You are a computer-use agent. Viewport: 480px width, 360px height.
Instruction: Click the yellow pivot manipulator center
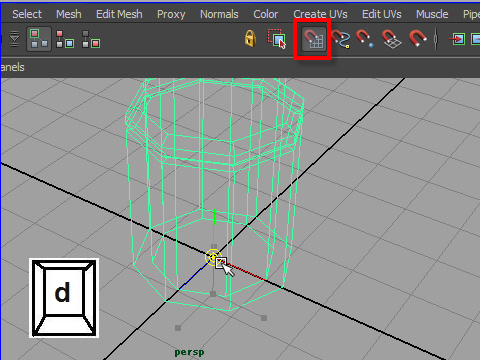click(x=212, y=257)
